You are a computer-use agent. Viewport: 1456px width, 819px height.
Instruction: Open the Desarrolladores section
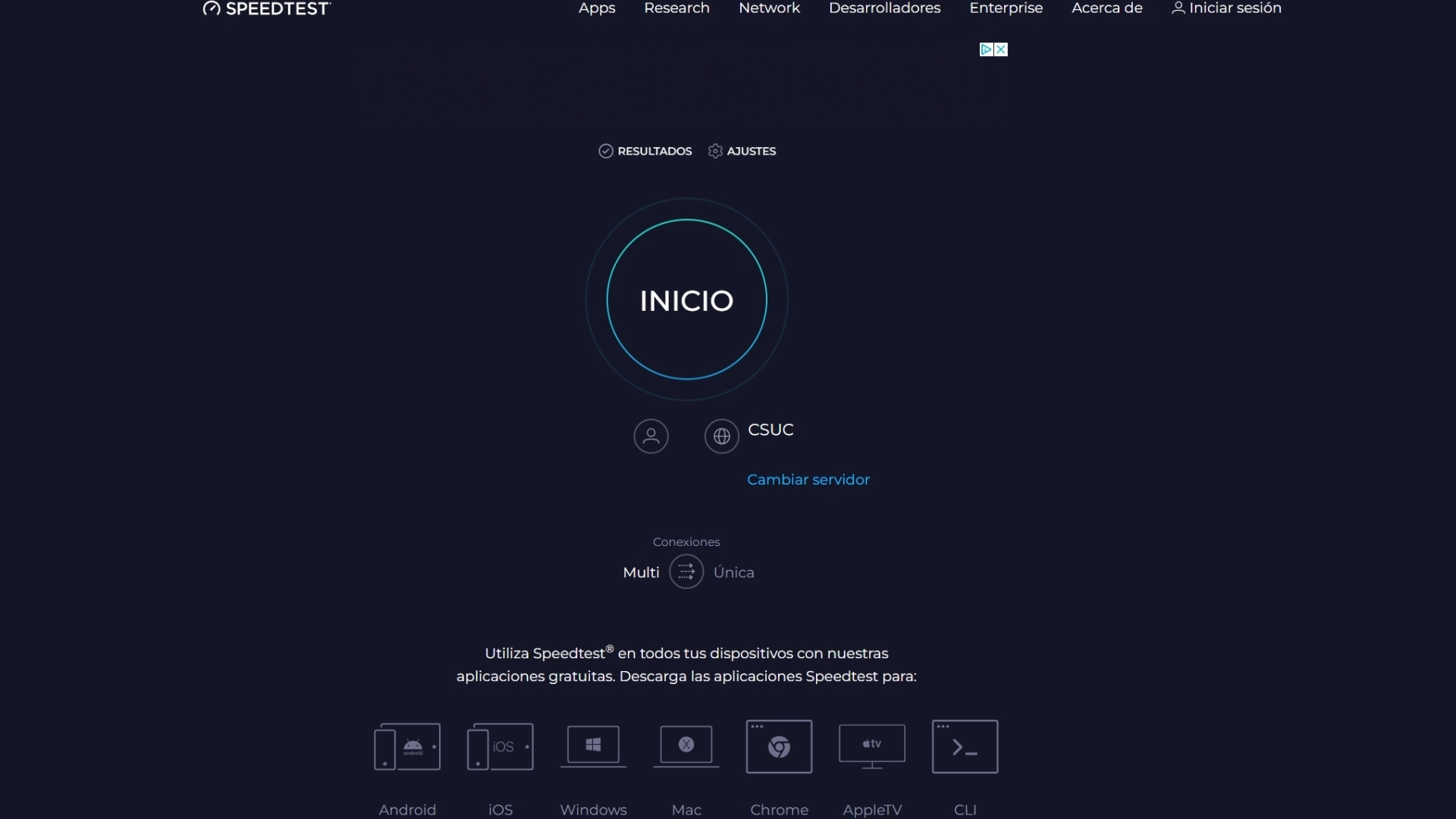(x=884, y=8)
